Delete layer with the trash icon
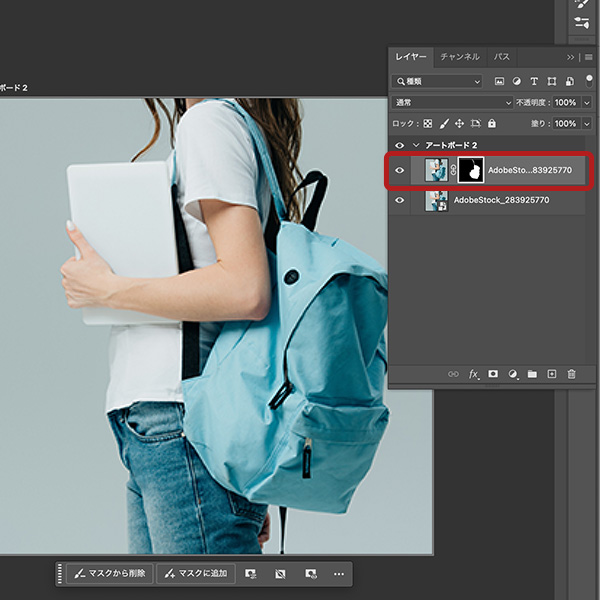The height and width of the screenshot is (600, 600). coord(571,374)
